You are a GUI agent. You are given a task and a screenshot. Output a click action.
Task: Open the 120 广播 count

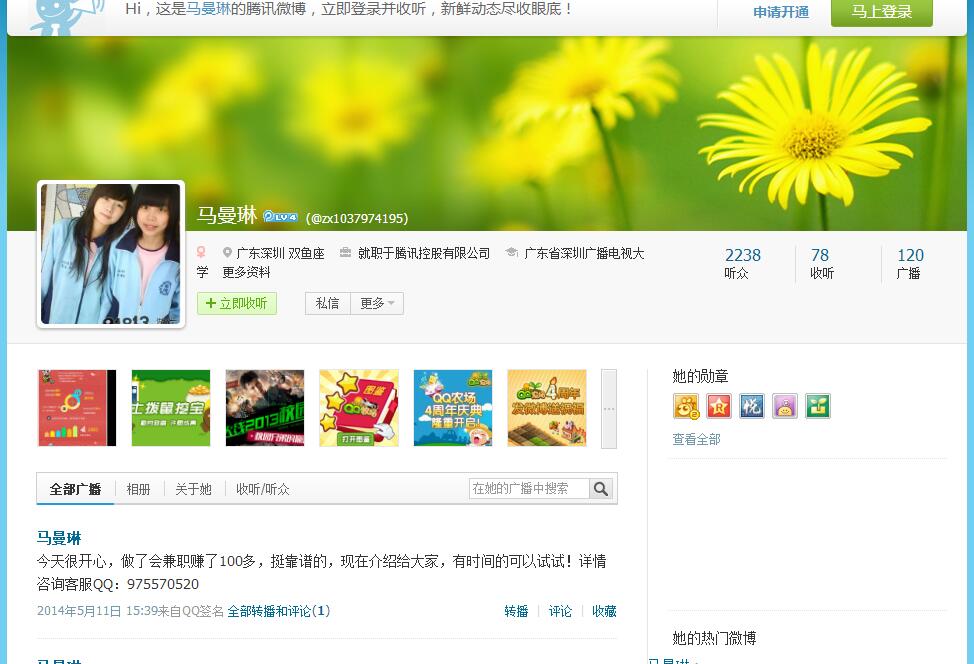tap(910, 263)
